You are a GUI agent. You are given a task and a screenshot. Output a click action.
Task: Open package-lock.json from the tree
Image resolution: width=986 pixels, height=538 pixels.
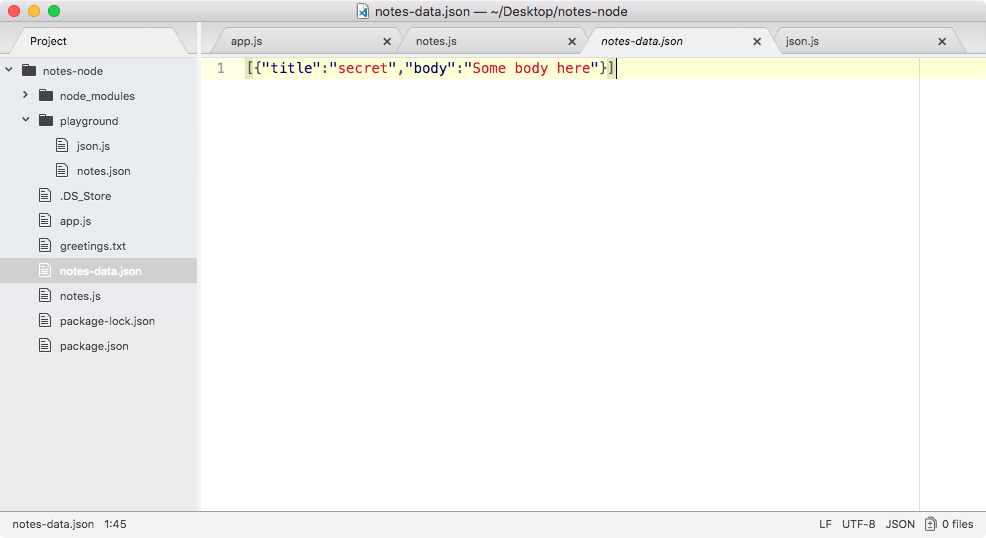(x=107, y=321)
